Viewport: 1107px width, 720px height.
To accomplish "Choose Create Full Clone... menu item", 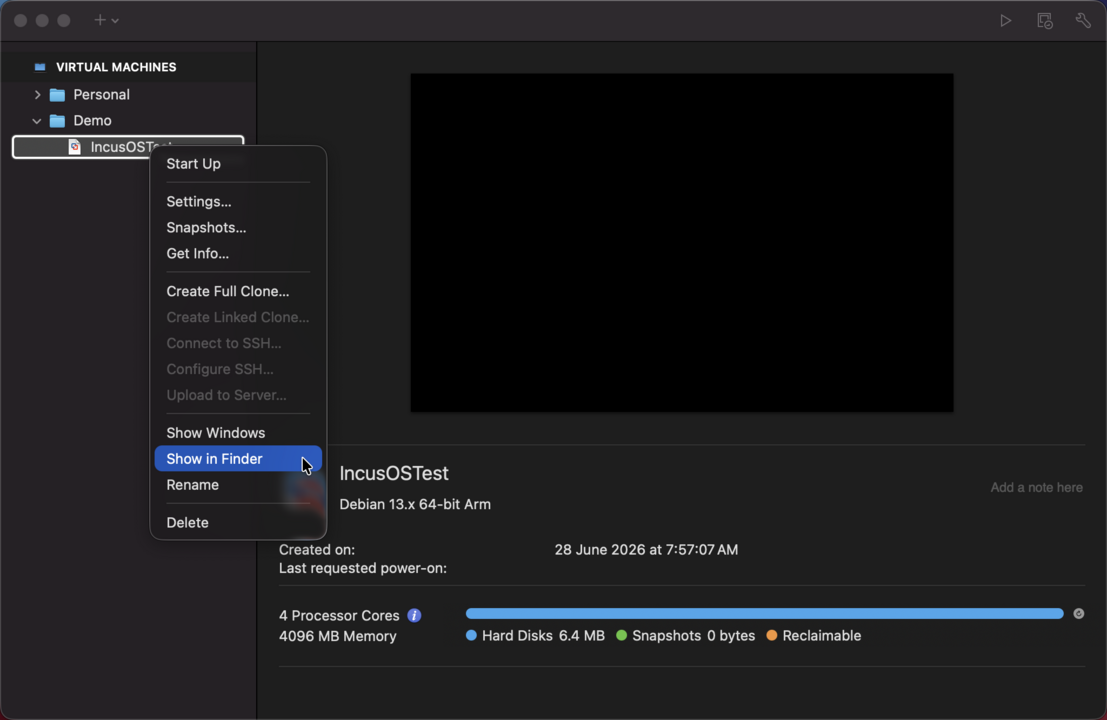I will click(x=238, y=291).
